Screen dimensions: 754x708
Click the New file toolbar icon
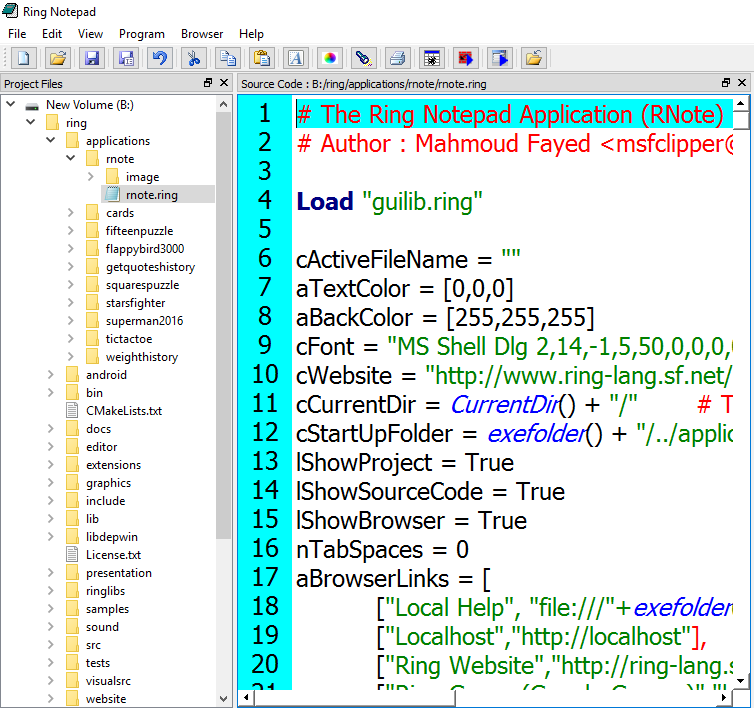pos(23,58)
